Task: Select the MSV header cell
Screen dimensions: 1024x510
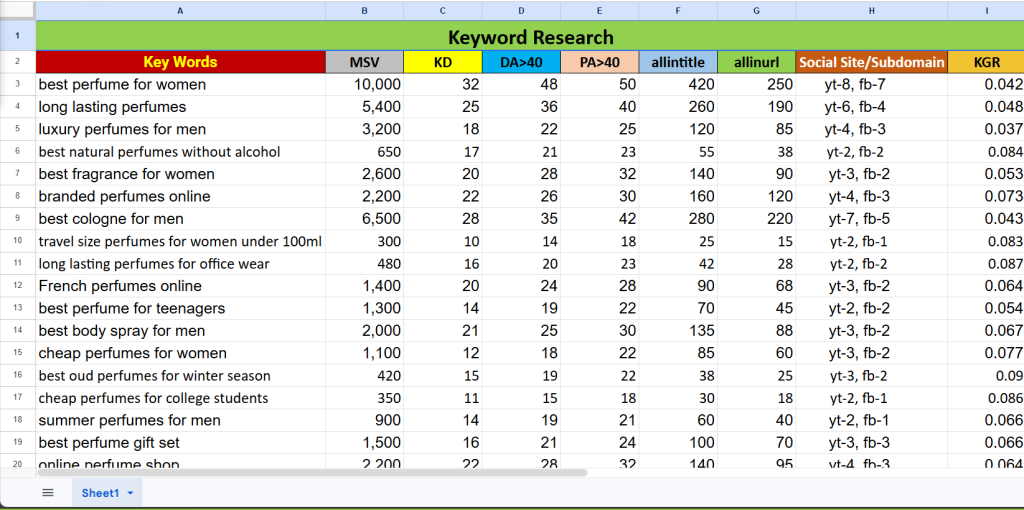Action: click(364, 62)
